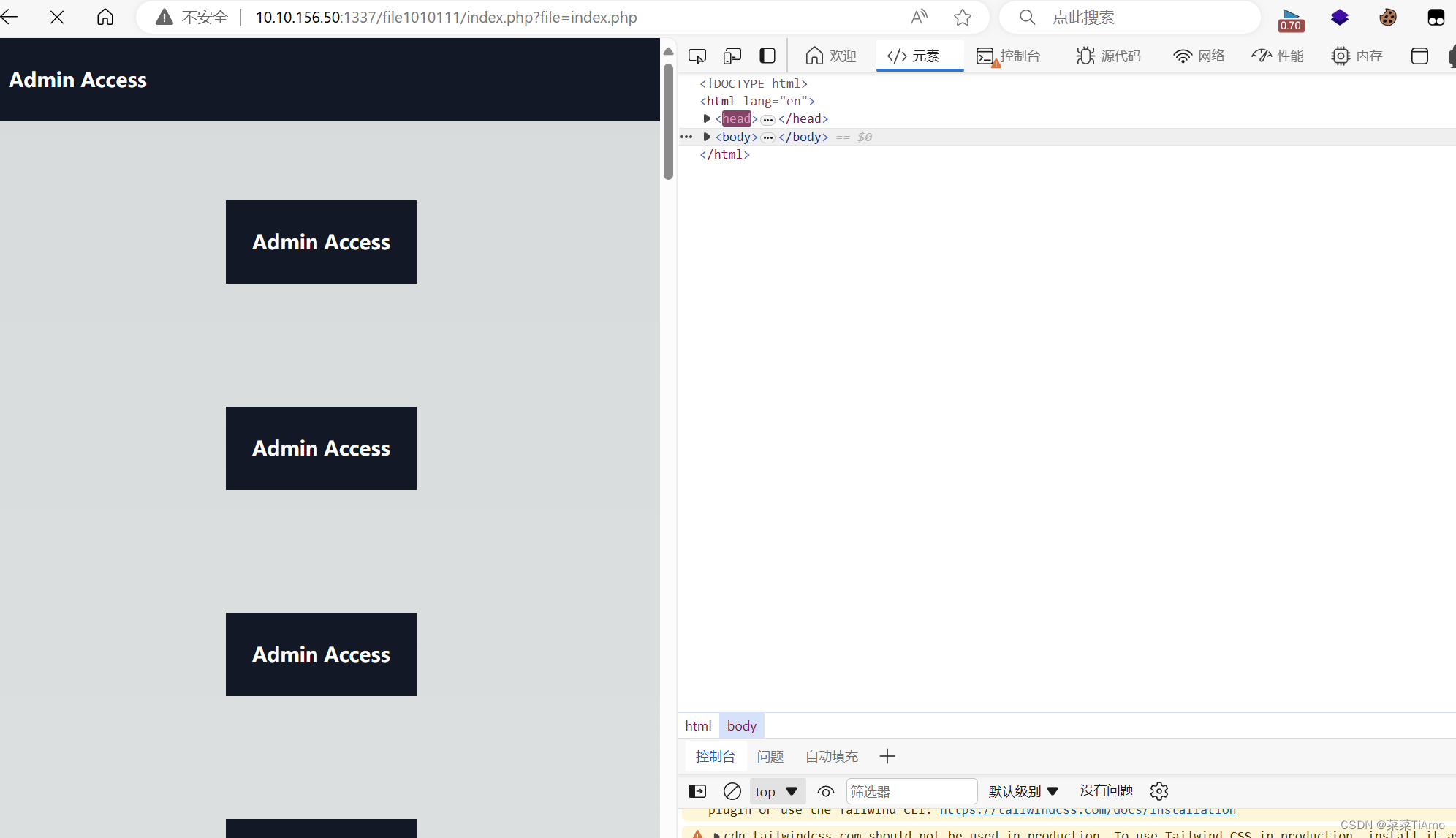Select the 问题 tab
This screenshot has height=838, width=1456.
click(770, 756)
